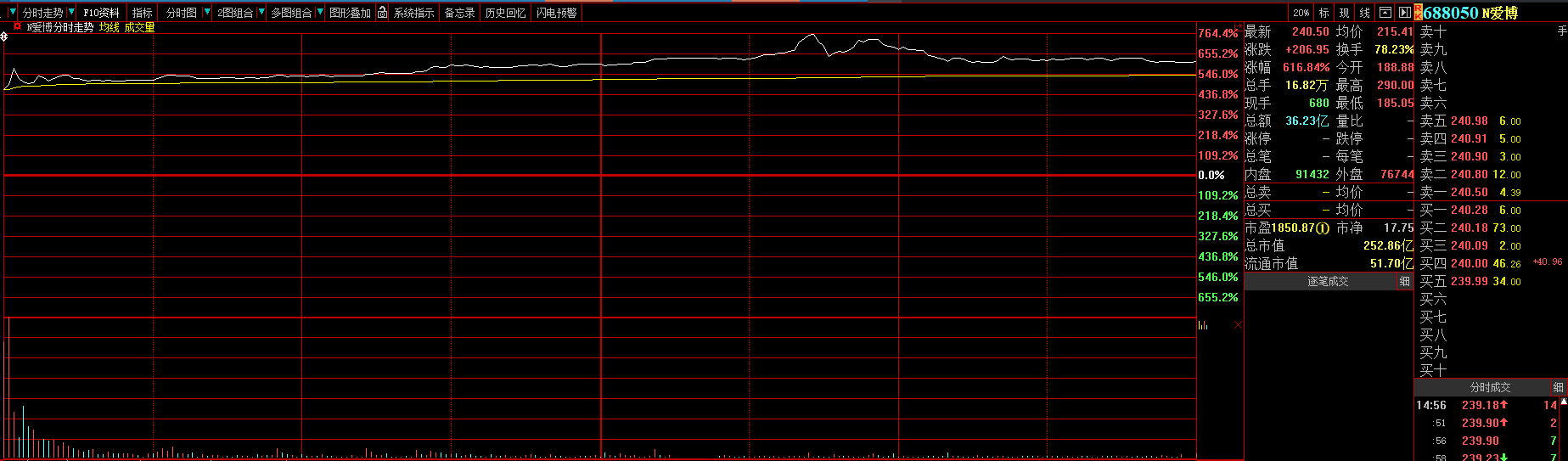Click the 流通市值 value 51.70亿
Image resolution: width=1568 pixels, height=461 pixels.
point(1392,263)
